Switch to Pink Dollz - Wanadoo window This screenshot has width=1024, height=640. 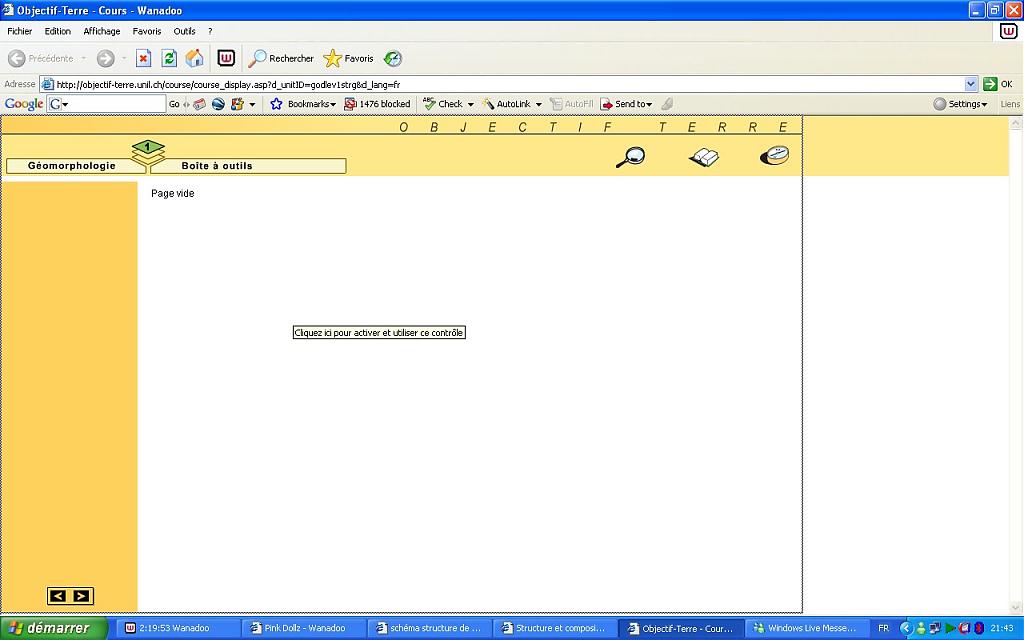305,628
